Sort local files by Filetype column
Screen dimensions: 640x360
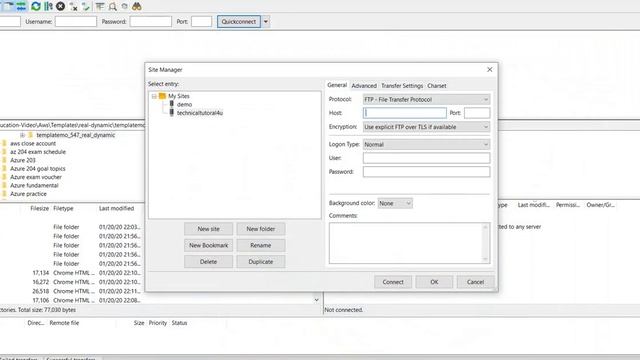coord(63,209)
